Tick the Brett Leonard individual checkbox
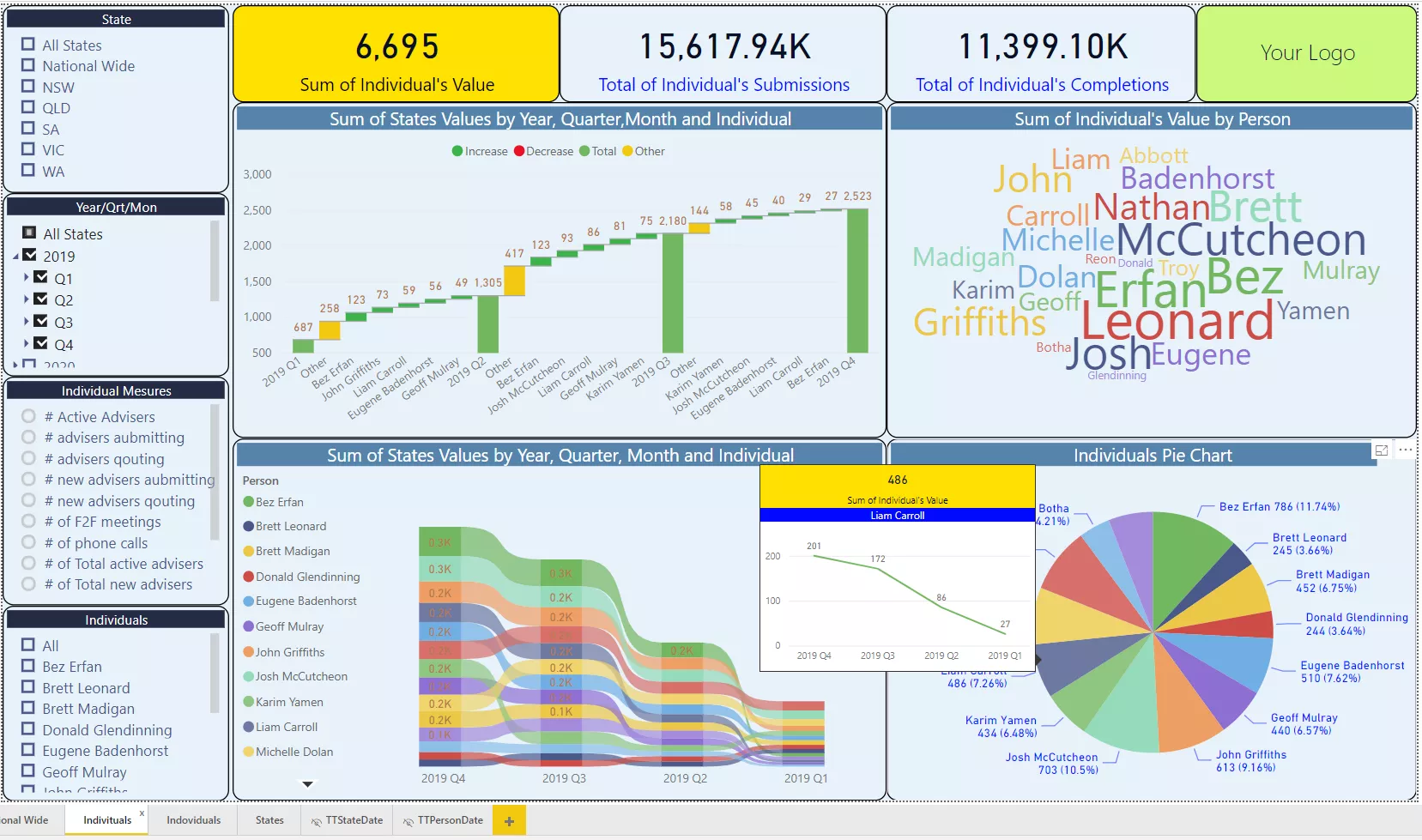1422x840 pixels. click(x=28, y=687)
